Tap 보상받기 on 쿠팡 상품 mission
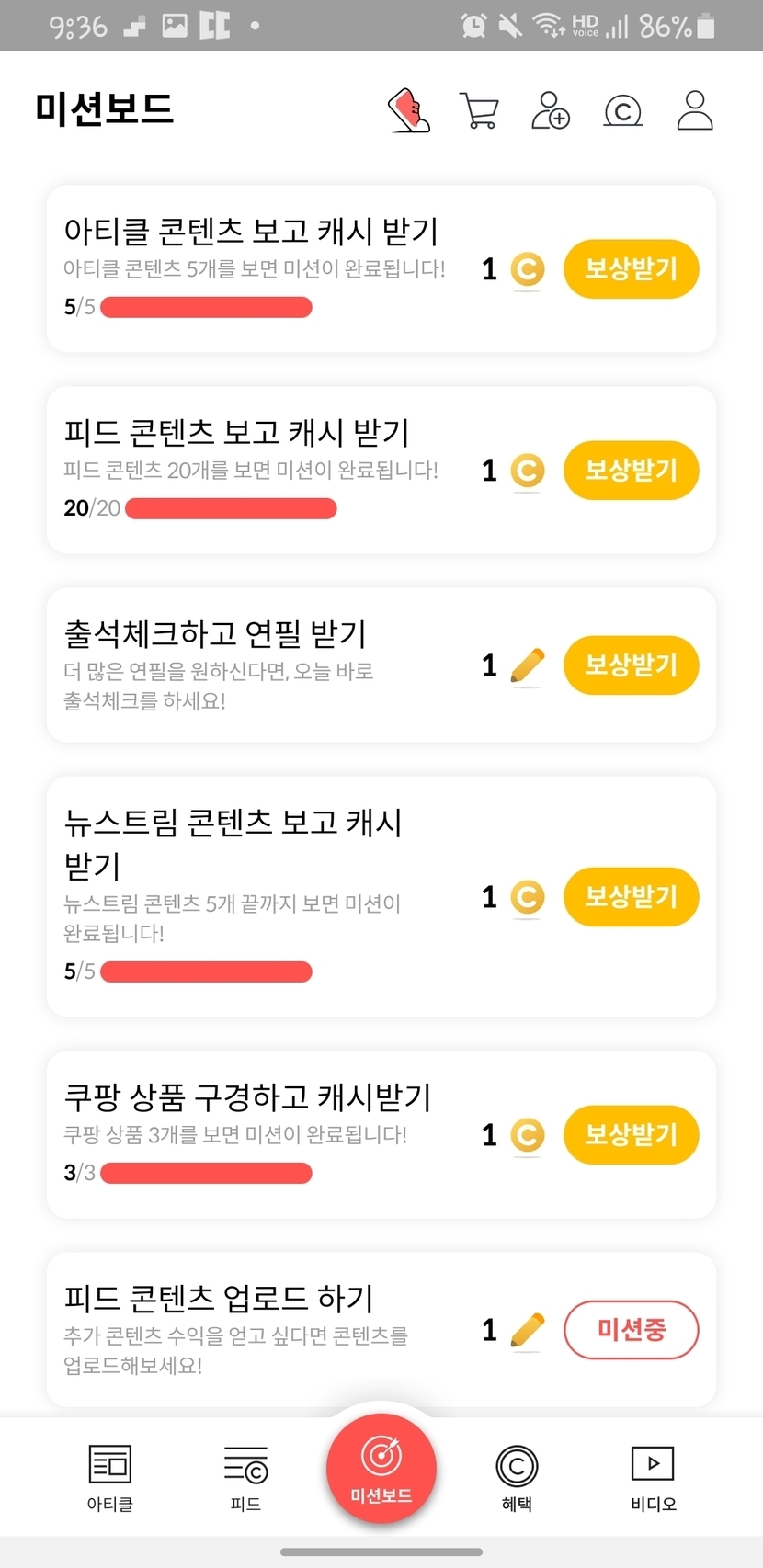Screen dimensions: 763x1568 [631, 1135]
